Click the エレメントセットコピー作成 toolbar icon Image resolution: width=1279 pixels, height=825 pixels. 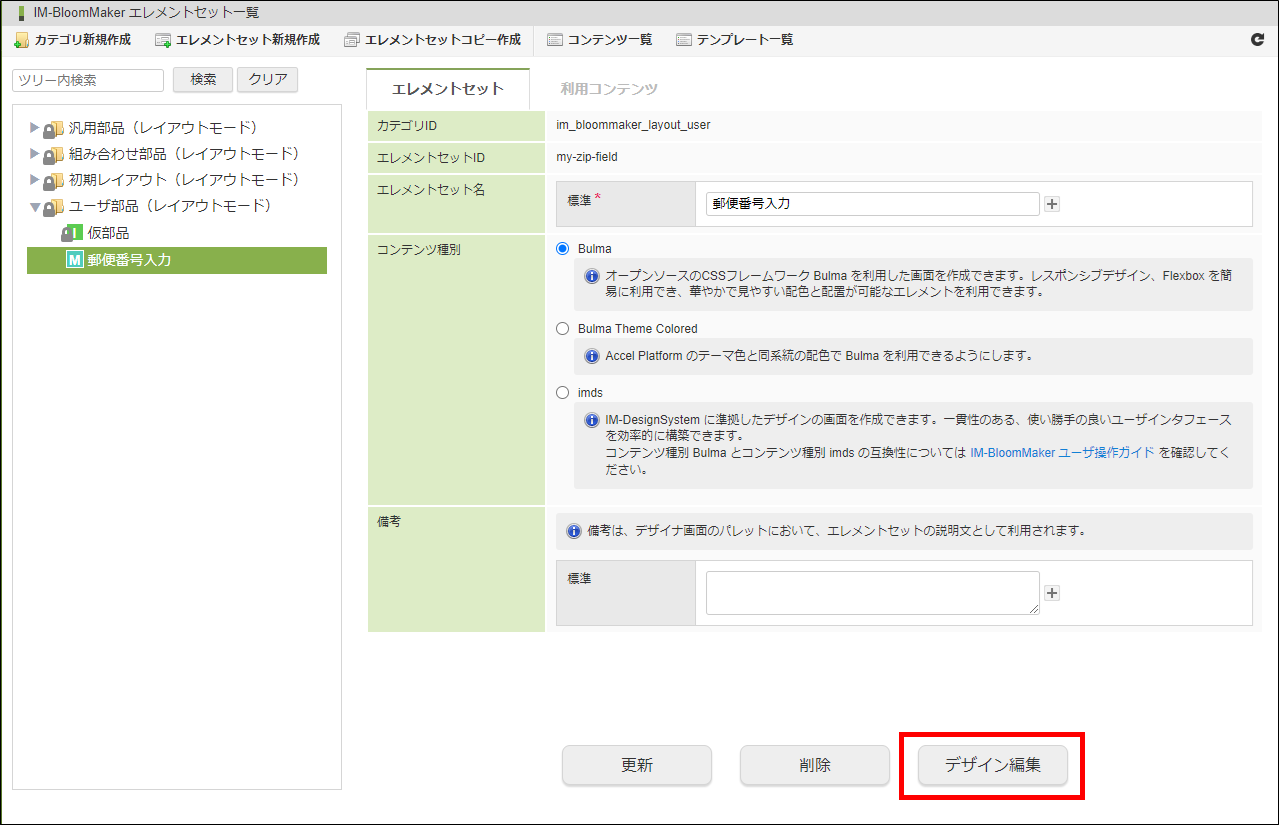click(351, 40)
